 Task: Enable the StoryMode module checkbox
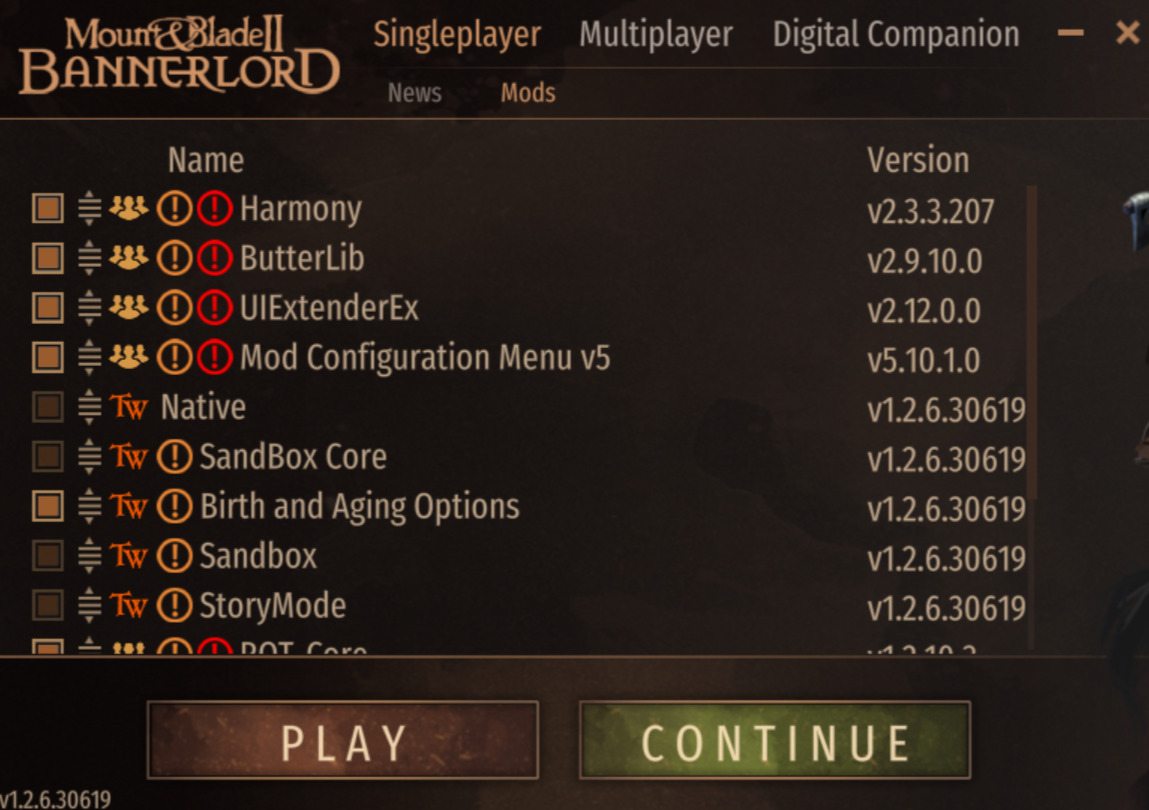click(x=48, y=605)
